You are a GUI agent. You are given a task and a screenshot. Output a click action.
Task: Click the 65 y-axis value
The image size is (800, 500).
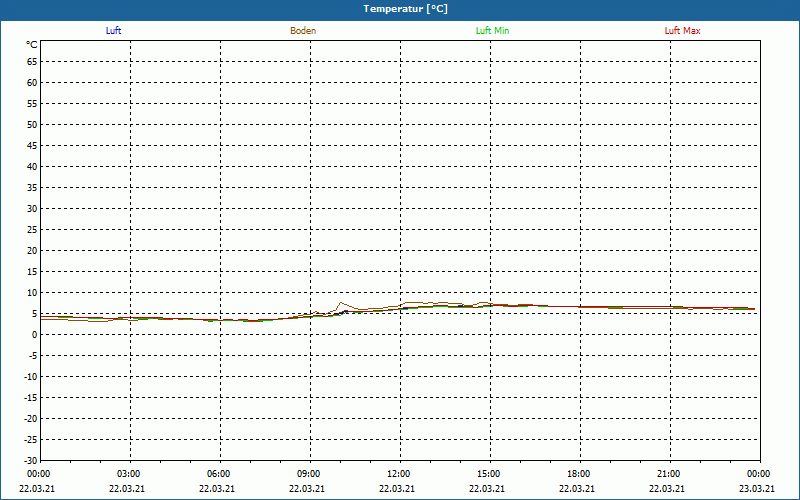click(32, 62)
